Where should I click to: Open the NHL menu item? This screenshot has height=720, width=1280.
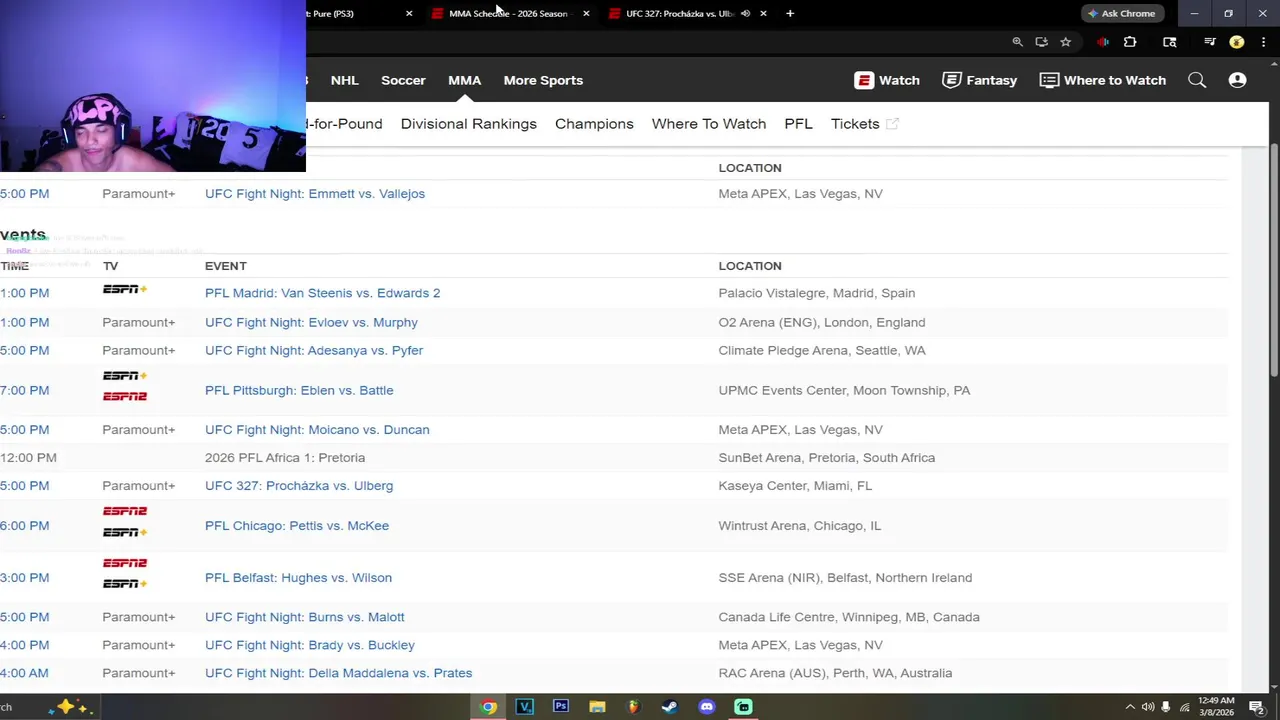point(344,80)
